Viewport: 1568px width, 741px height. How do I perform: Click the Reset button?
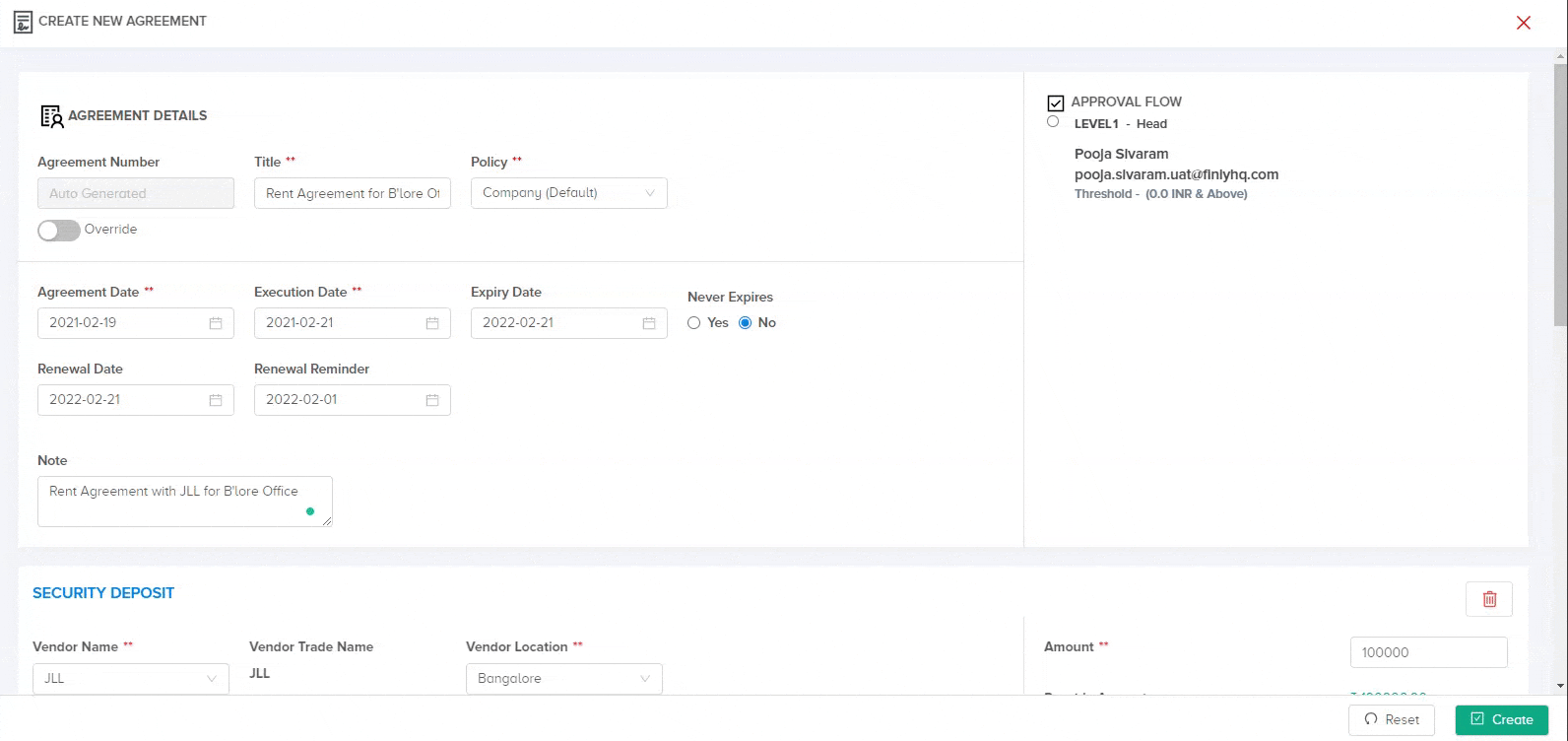1392,719
